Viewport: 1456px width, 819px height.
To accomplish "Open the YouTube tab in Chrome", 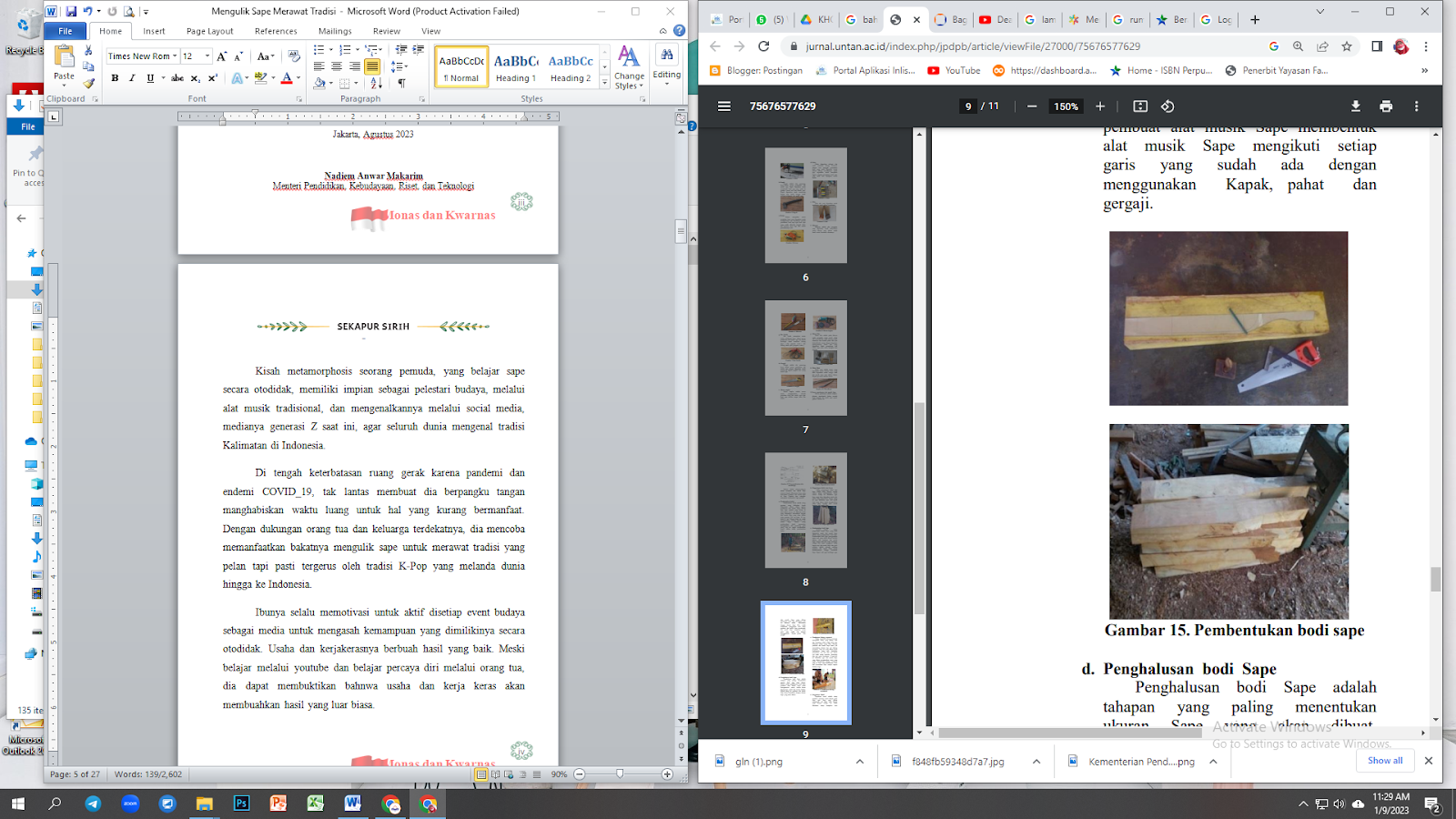I will 994,19.
